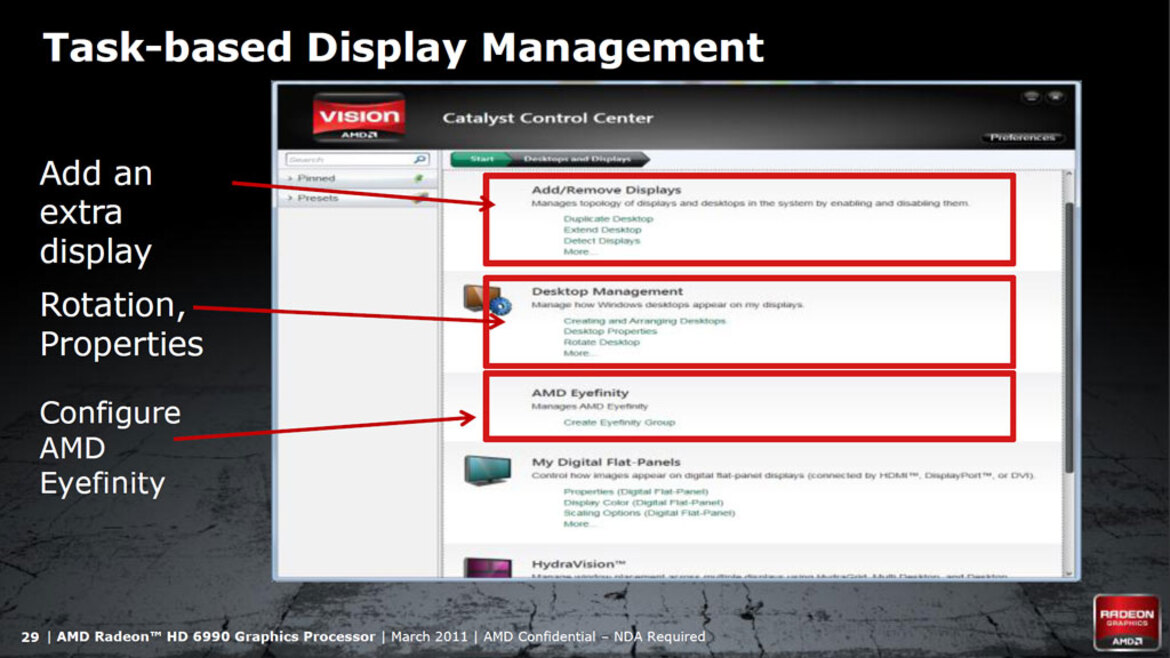Click the scrollbar up arrow
The image size is (1170, 658).
click(x=1069, y=175)
